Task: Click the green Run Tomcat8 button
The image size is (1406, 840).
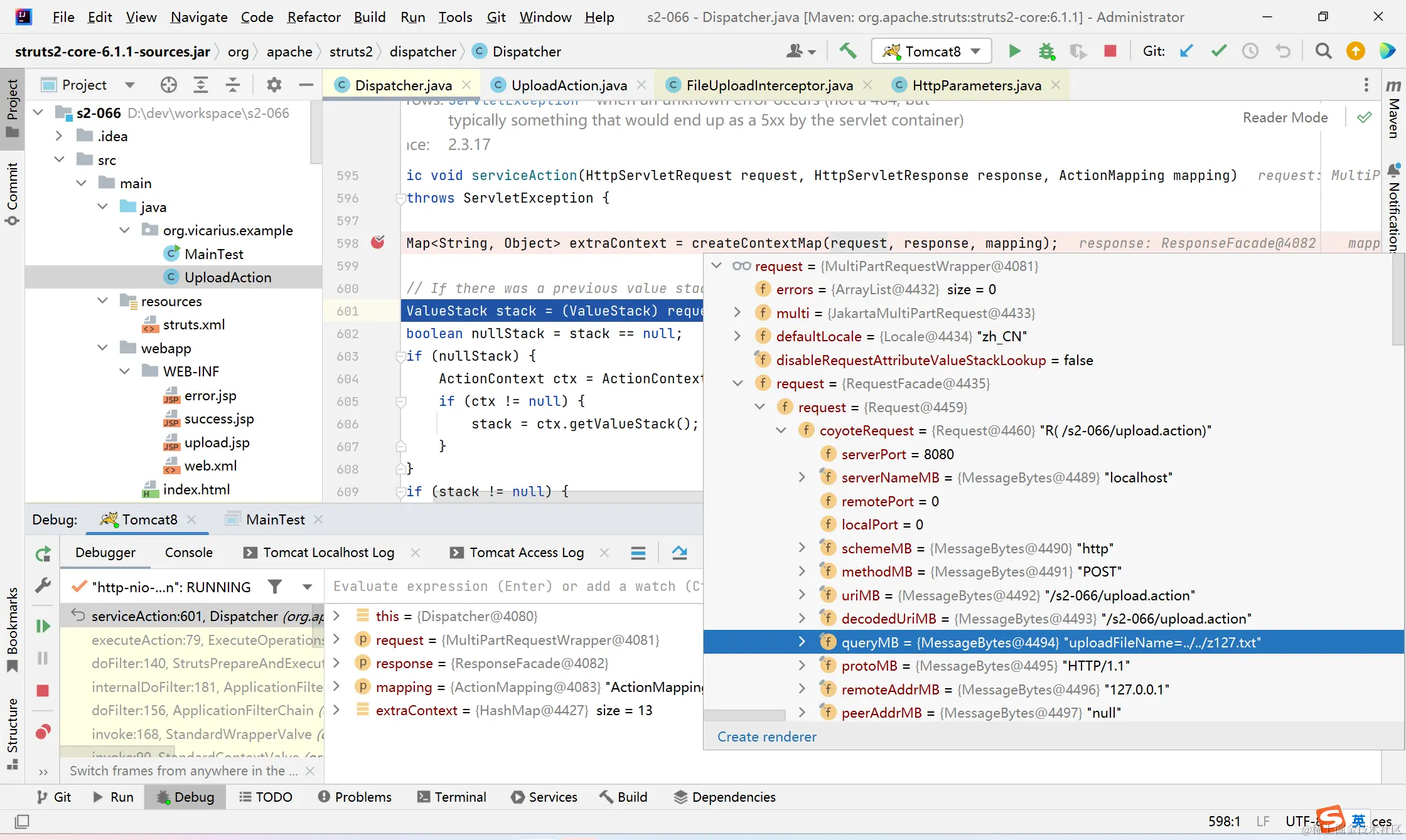Action: (x=1014, y=51)
